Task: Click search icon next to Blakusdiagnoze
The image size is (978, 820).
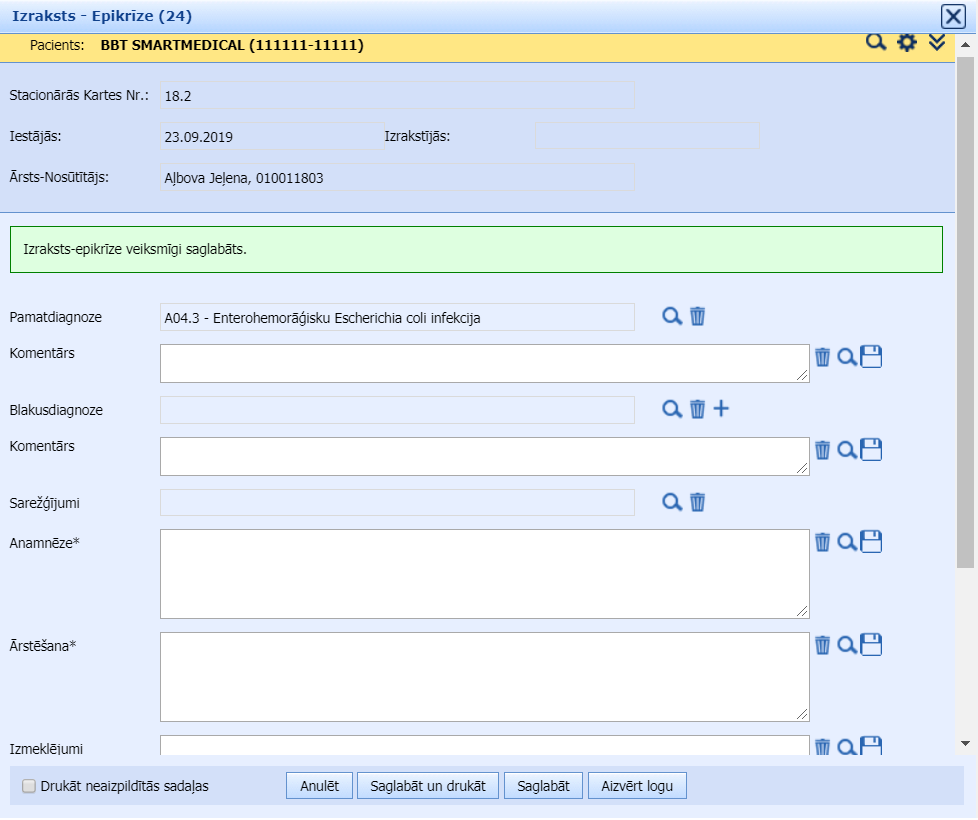Action: [672, 409]
